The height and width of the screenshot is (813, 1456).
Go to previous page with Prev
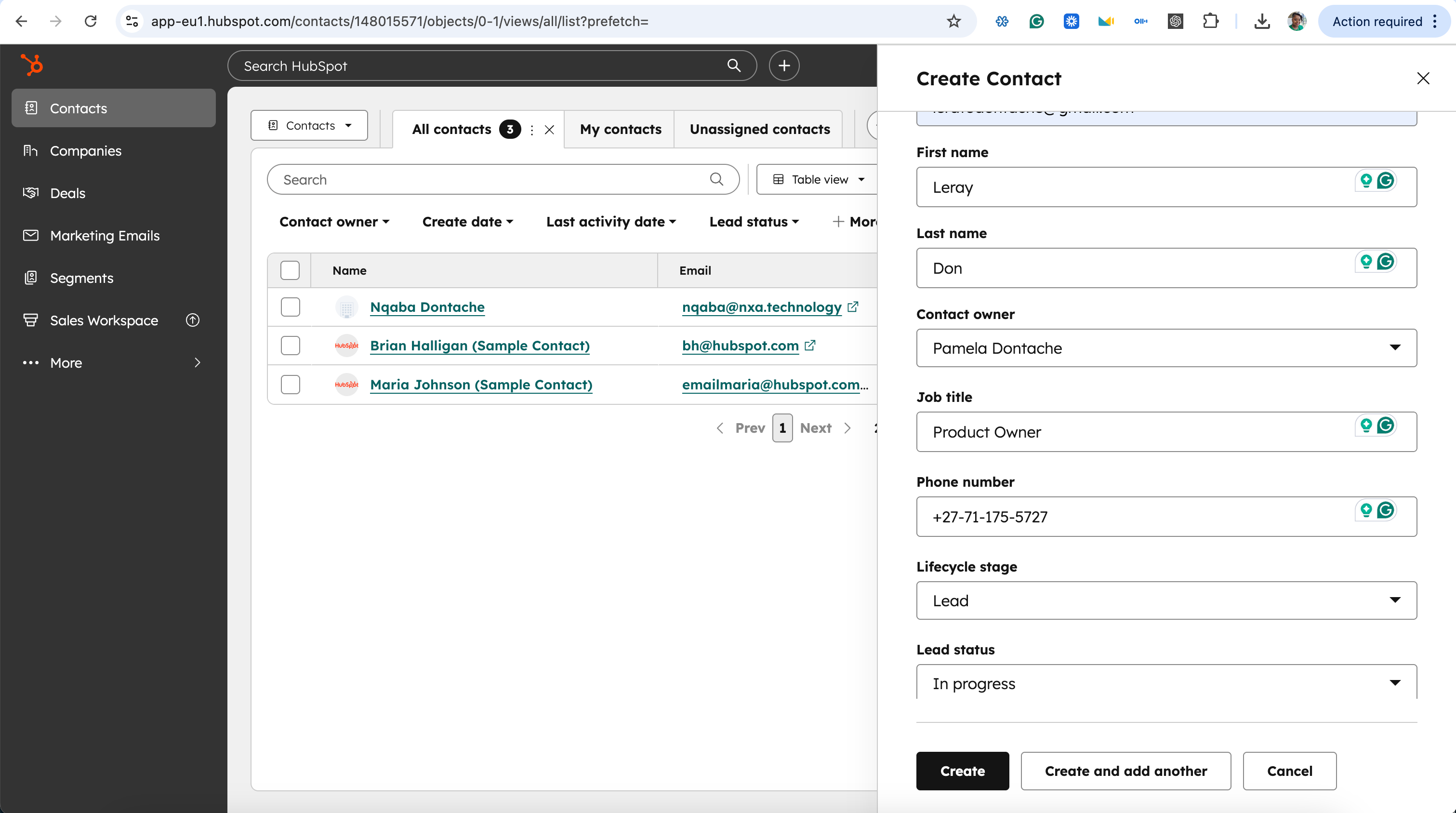pyautogui.click(x=741, y=428)
